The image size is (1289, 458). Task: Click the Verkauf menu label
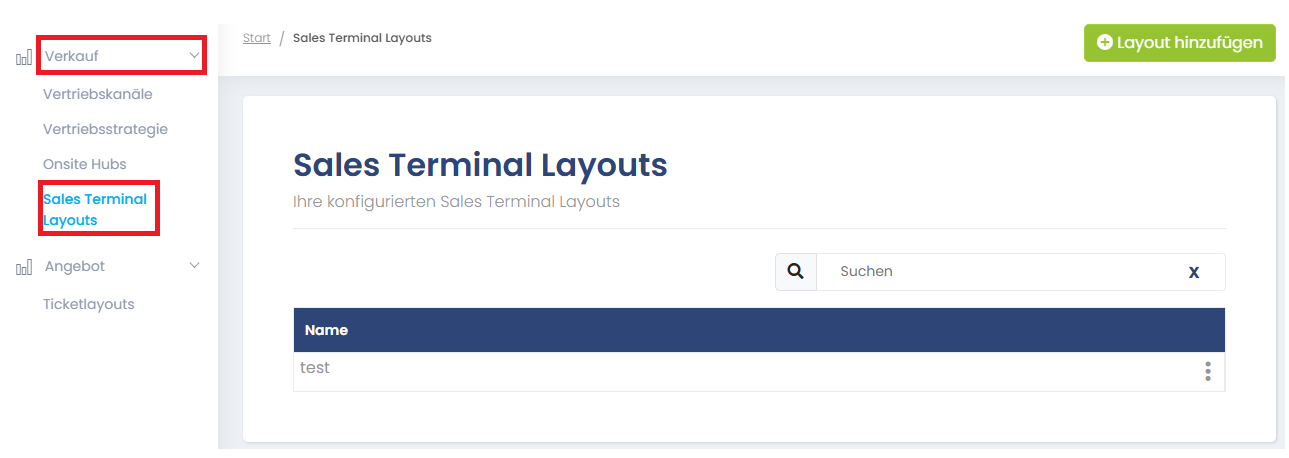72,56
